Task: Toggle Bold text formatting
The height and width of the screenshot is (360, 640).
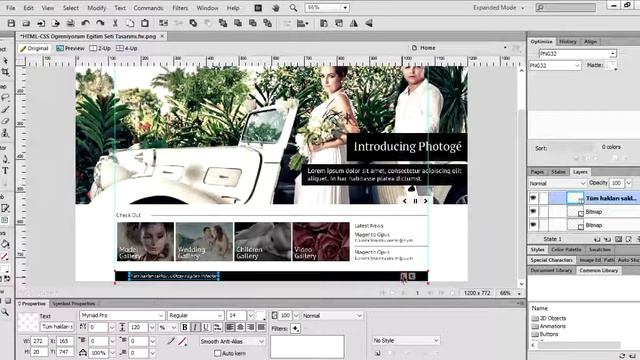Action: click(184, 327)
